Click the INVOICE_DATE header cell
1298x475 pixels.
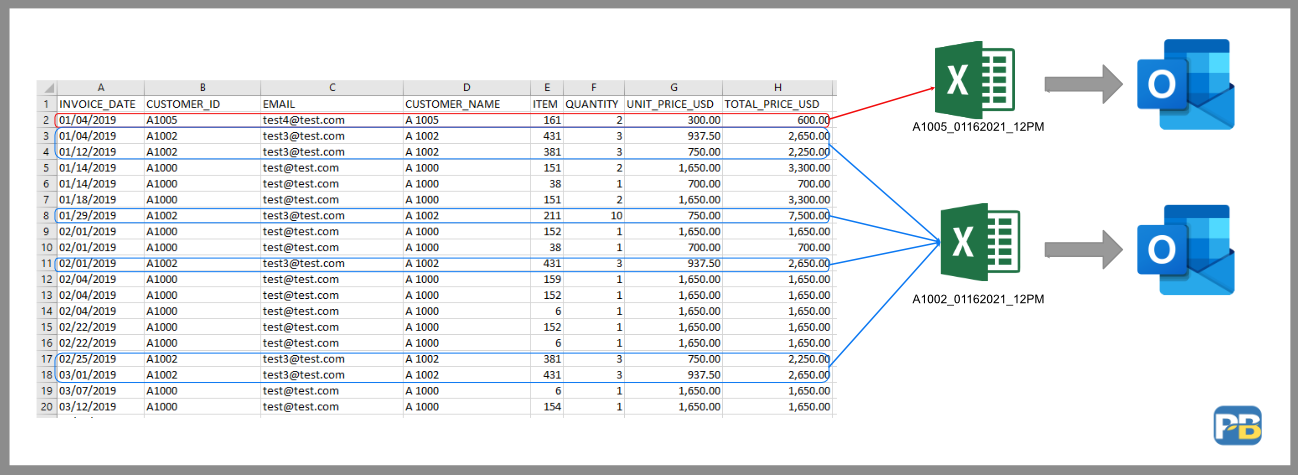tap(100, 104)
